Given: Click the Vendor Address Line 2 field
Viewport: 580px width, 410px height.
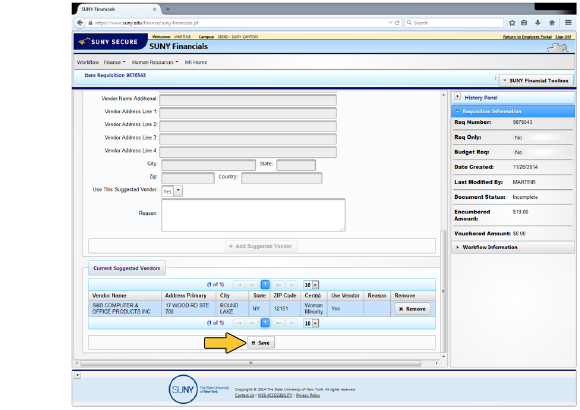Looking at the screenshot, I should coord(248,126).
